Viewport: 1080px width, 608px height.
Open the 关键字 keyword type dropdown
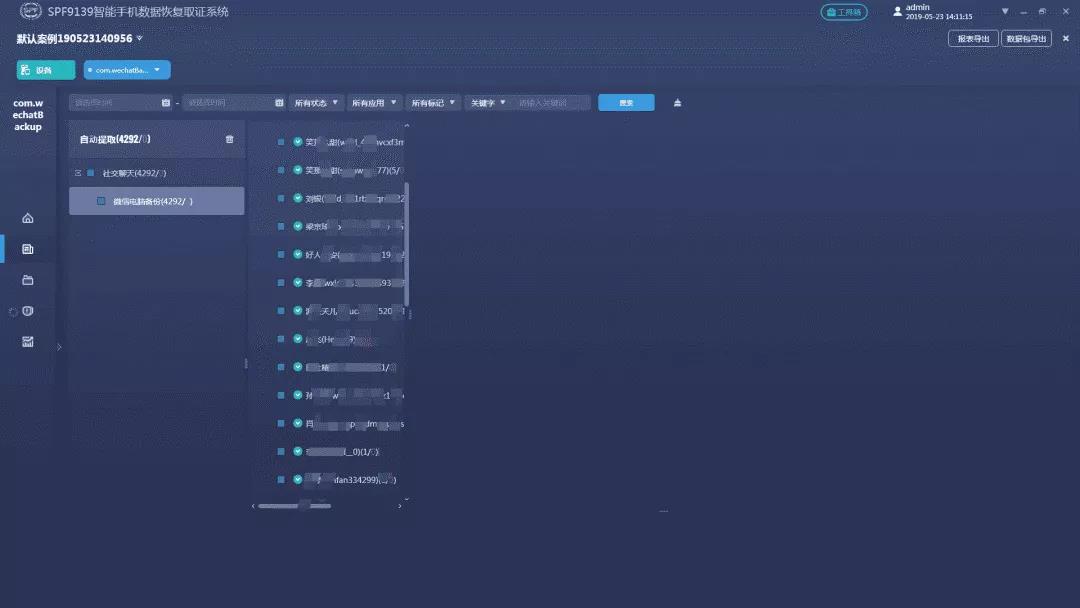click(488, 103)
